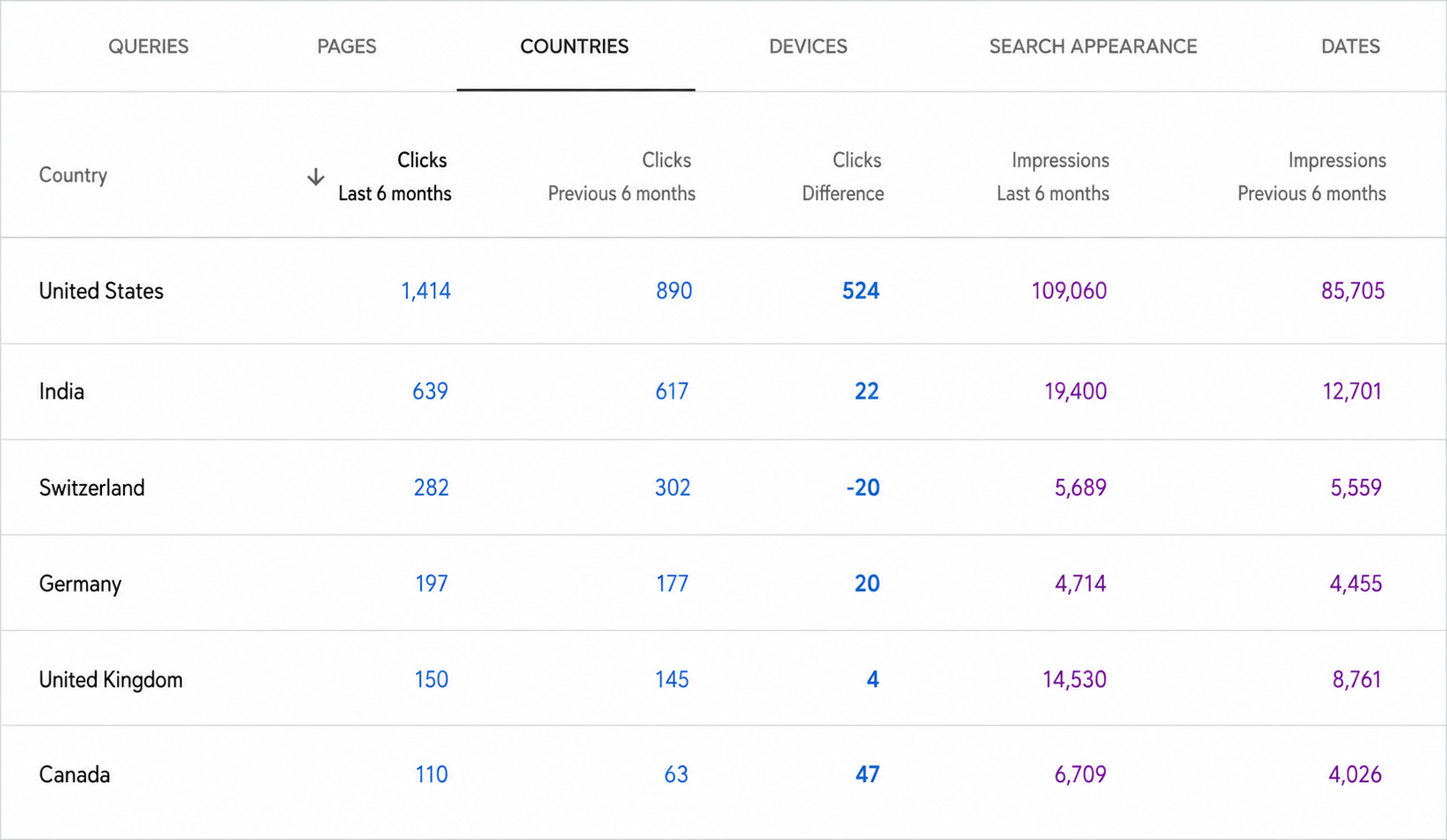Click India's 22 difference value
Image resolution: width=1447 pixels, height=840 pixels.
pyautogui.click(x=867, y=391)
